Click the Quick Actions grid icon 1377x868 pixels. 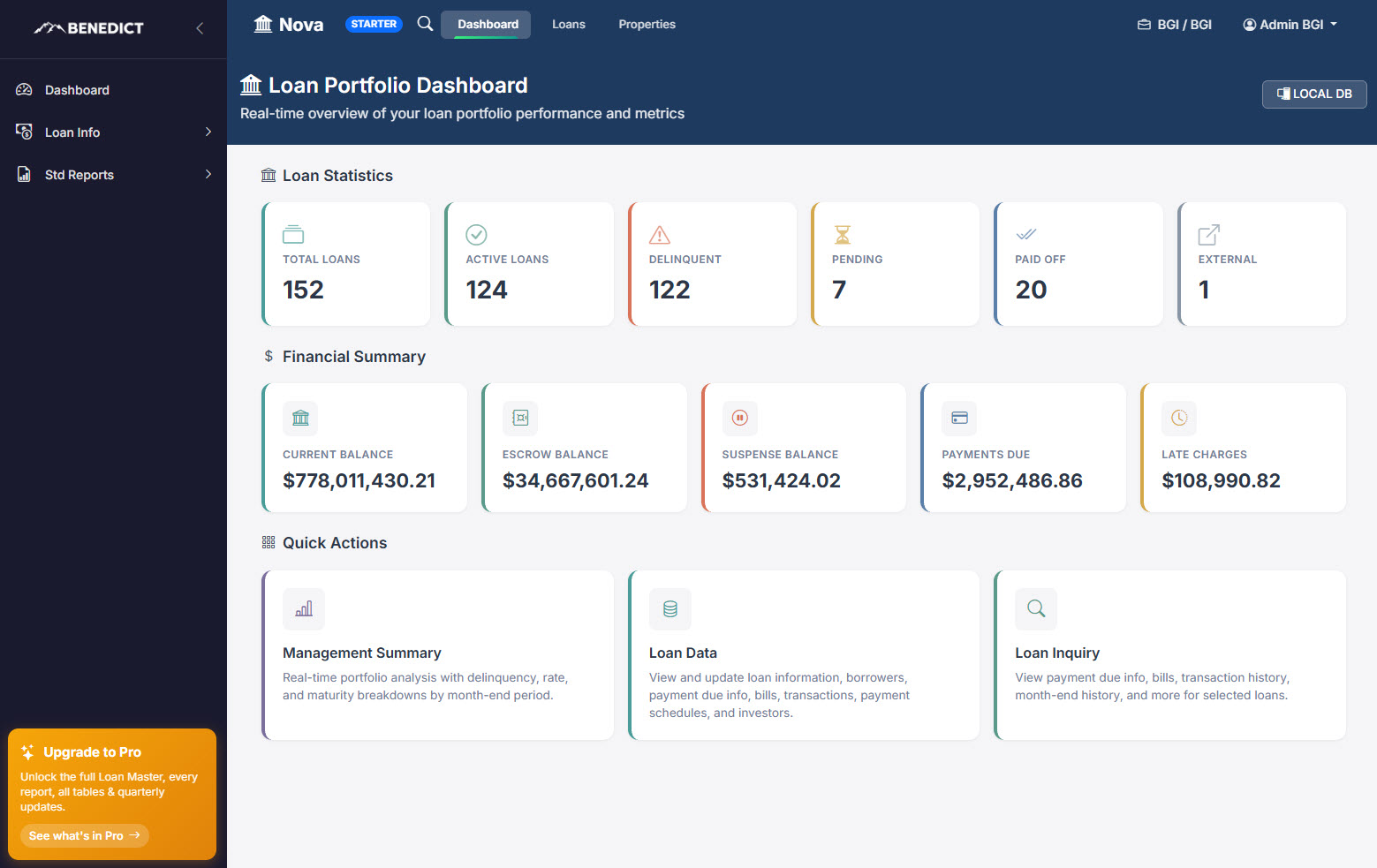point(269,542)
